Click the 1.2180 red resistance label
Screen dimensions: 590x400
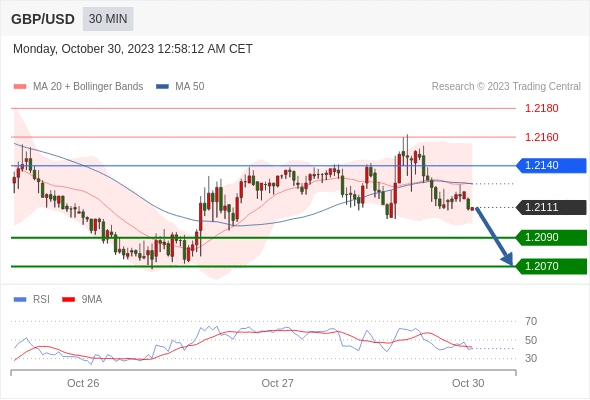(x=541, y=108)
